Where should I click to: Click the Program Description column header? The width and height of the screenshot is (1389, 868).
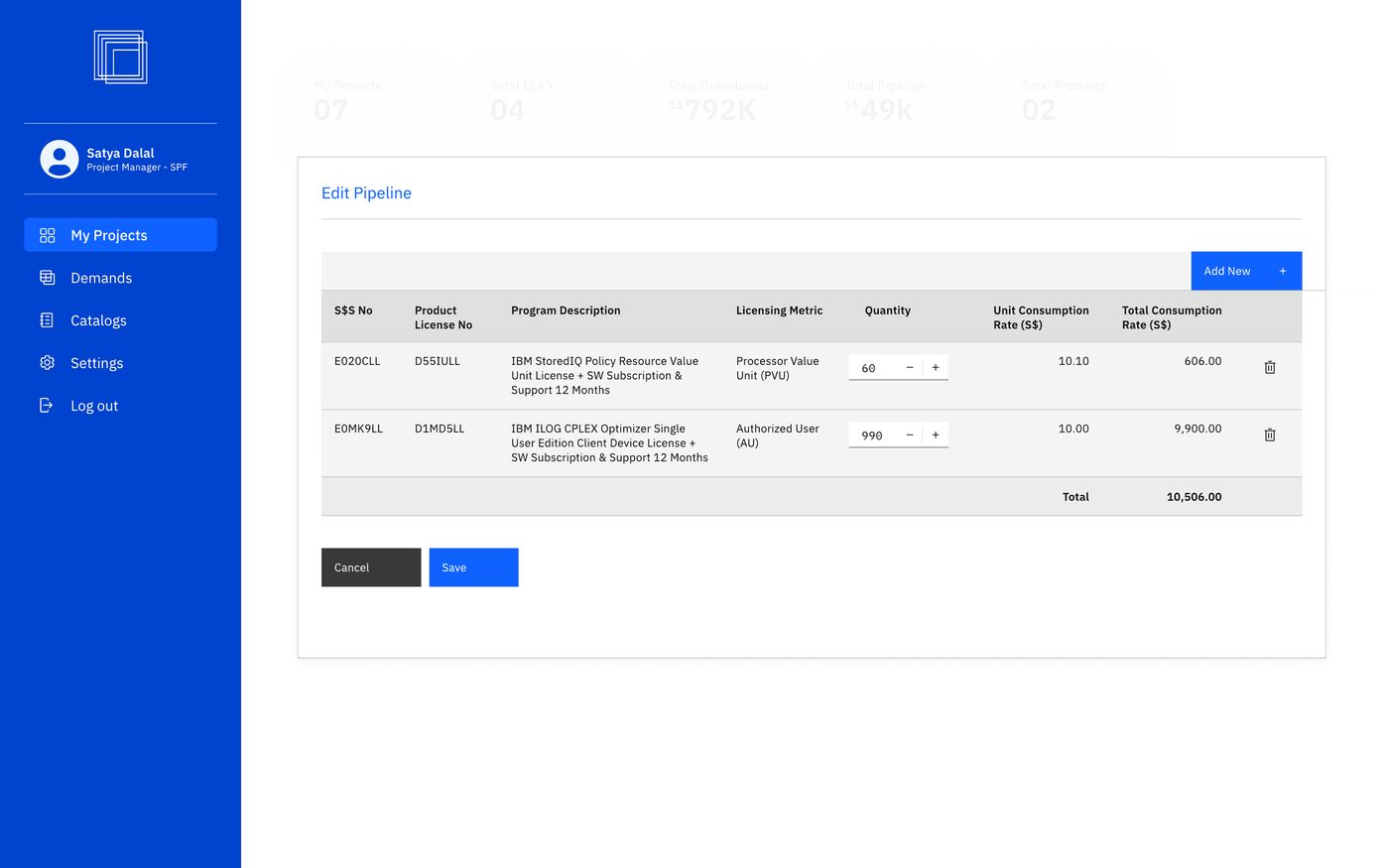566,310
